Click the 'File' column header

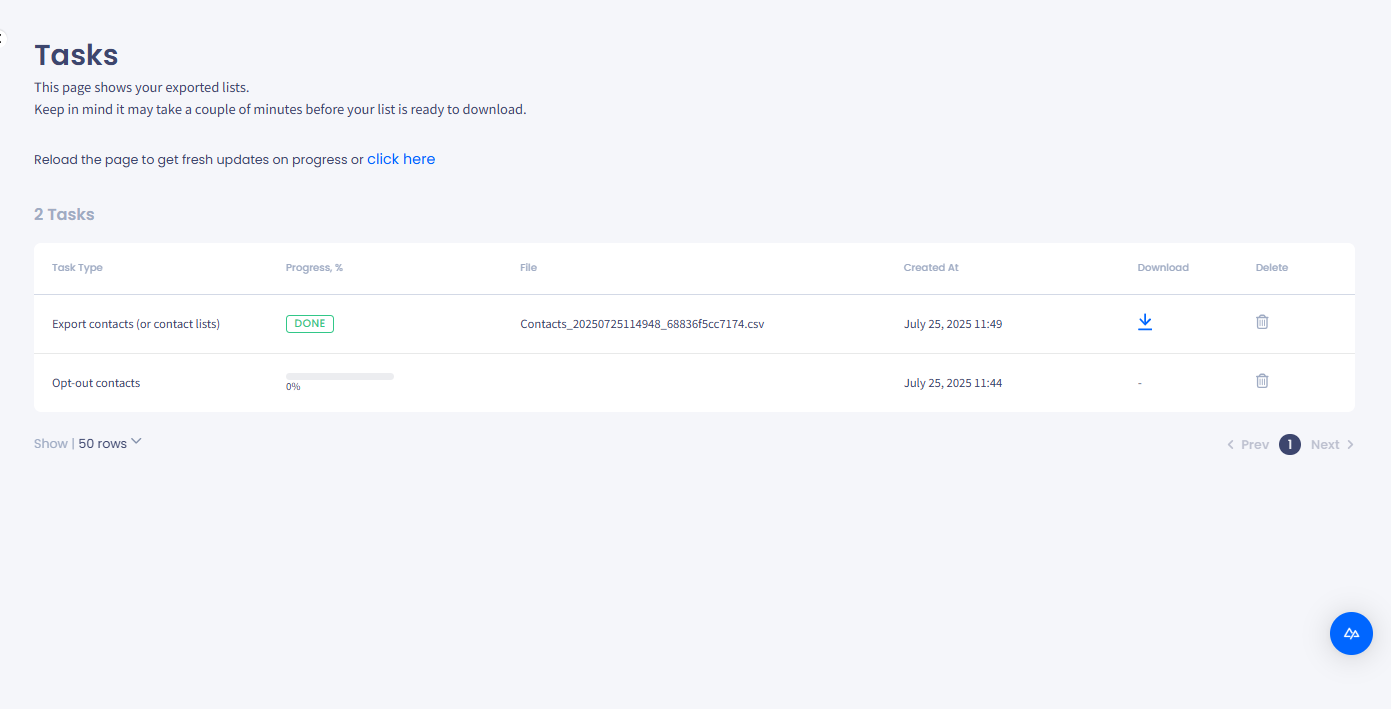pos(528,268)
